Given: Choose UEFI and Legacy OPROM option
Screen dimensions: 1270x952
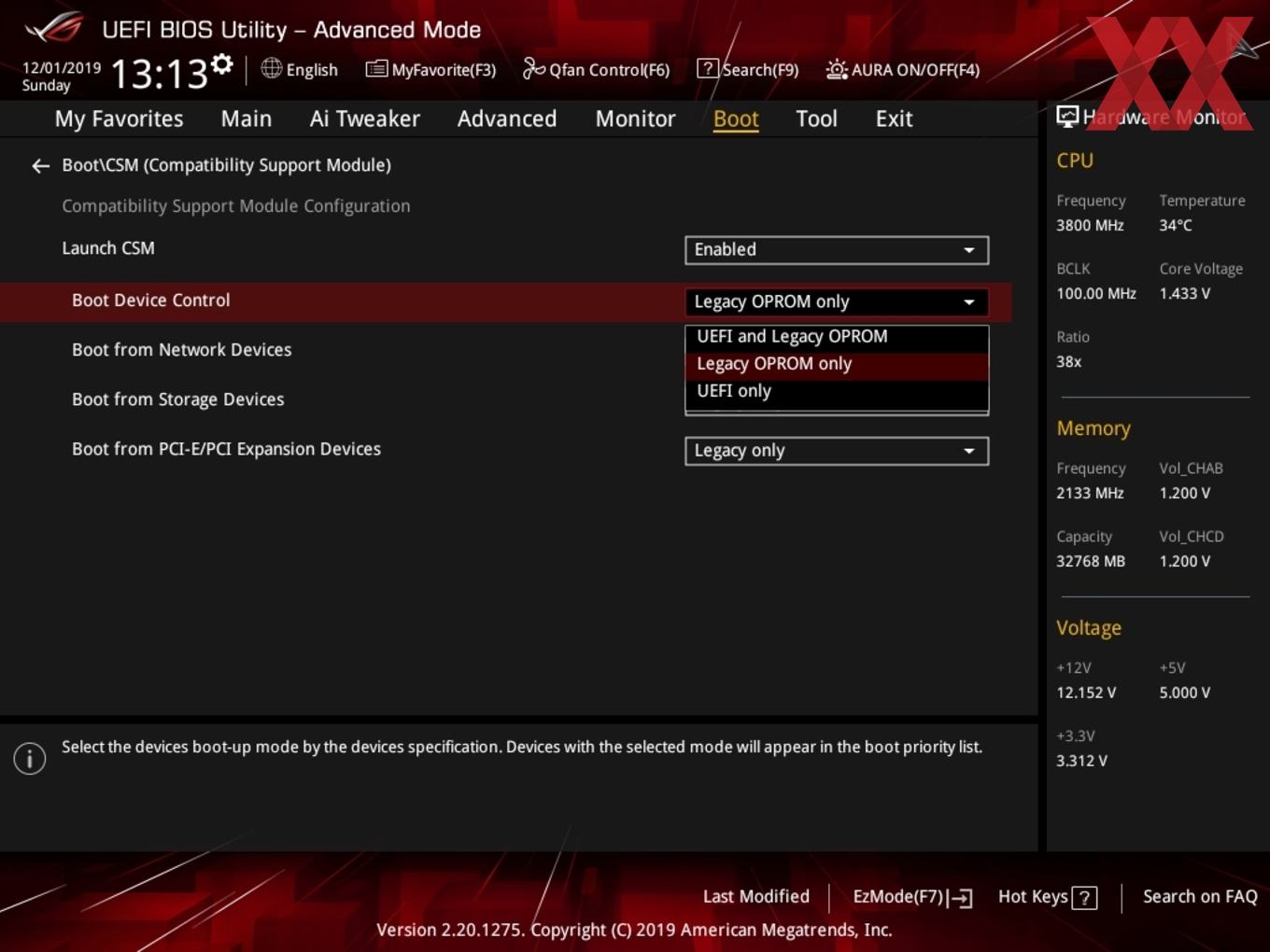Looking at the screenshot, I should 837,337.
